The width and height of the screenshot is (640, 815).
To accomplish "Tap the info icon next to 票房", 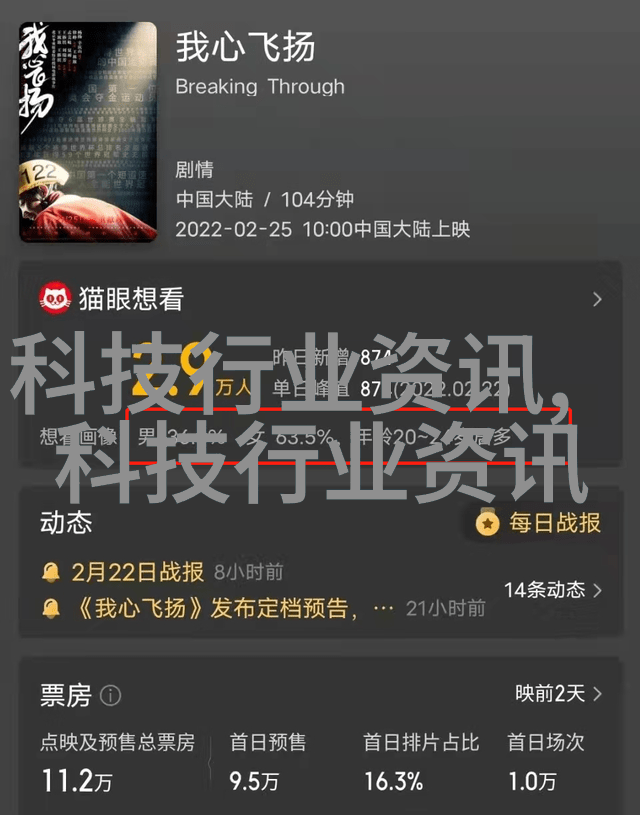I will (x=110, y=695).
